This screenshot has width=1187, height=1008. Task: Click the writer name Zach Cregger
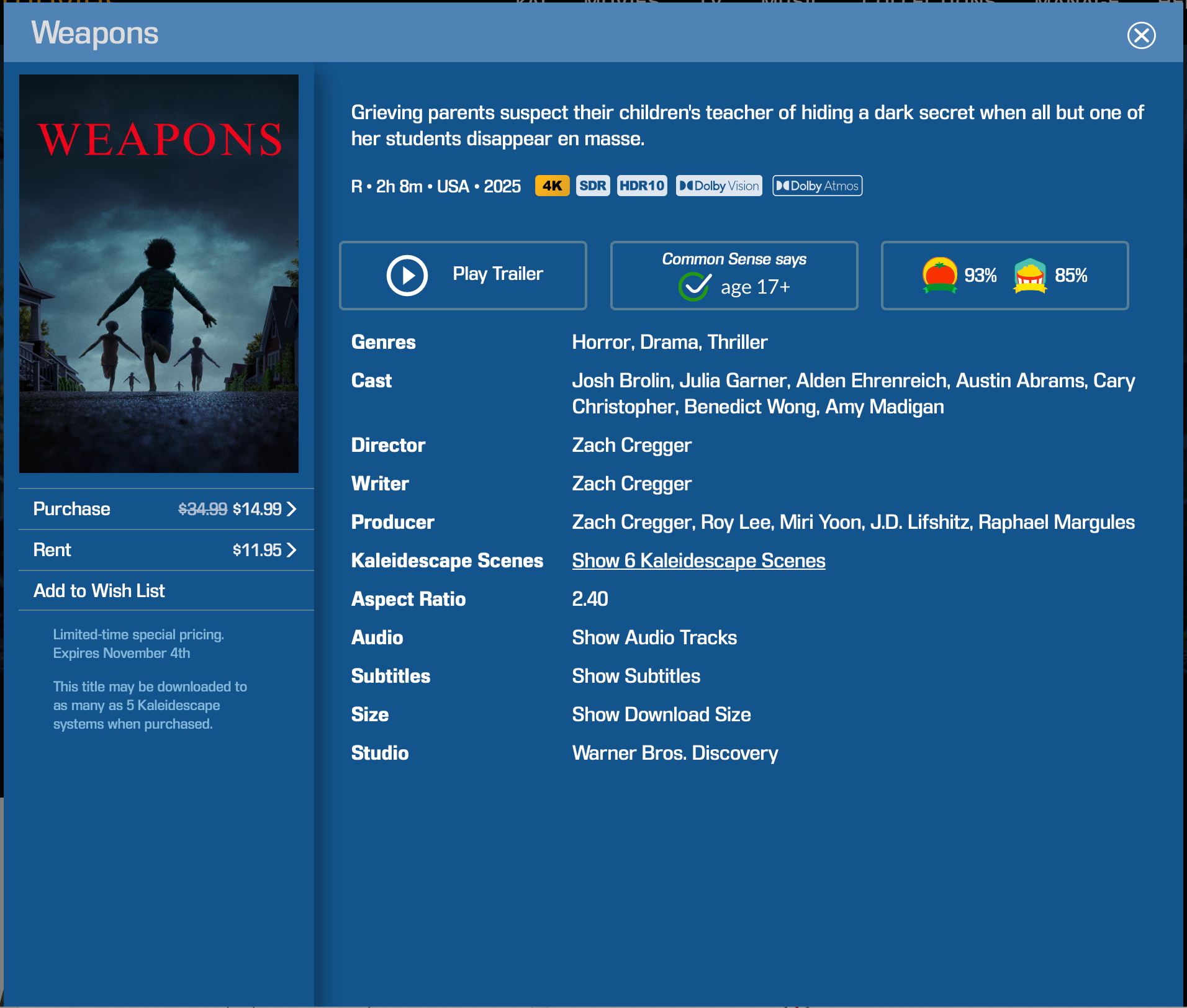(631, 484)
